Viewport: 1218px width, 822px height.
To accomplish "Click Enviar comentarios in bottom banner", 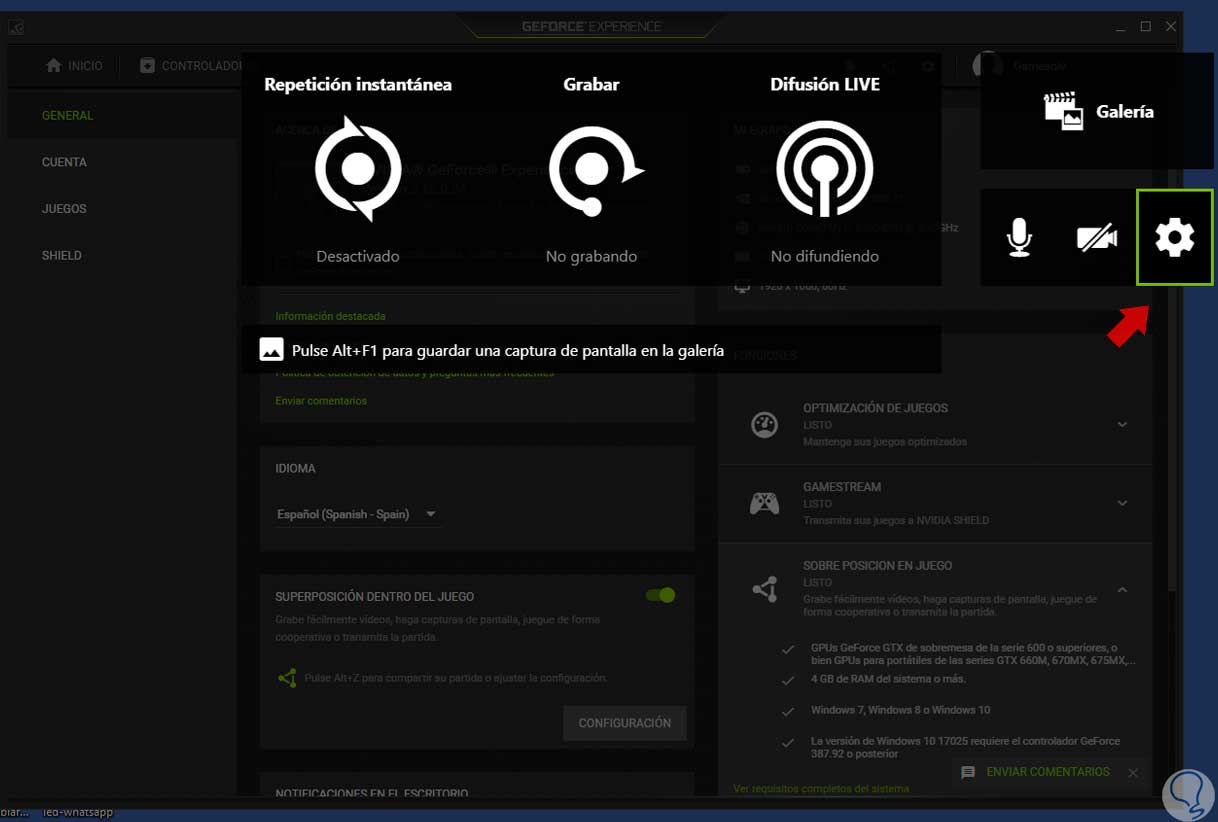I will [1048, 772].
